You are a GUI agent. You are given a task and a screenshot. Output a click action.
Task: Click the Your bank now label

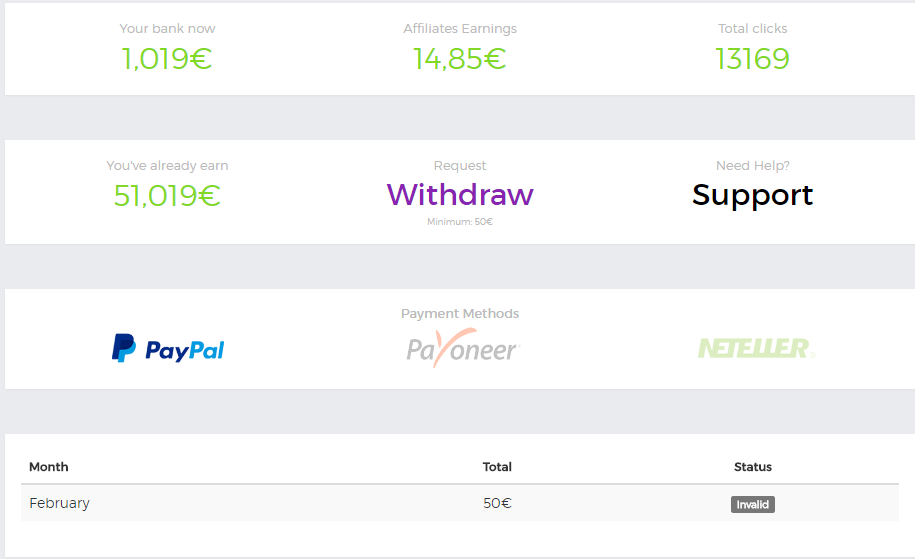167,29
